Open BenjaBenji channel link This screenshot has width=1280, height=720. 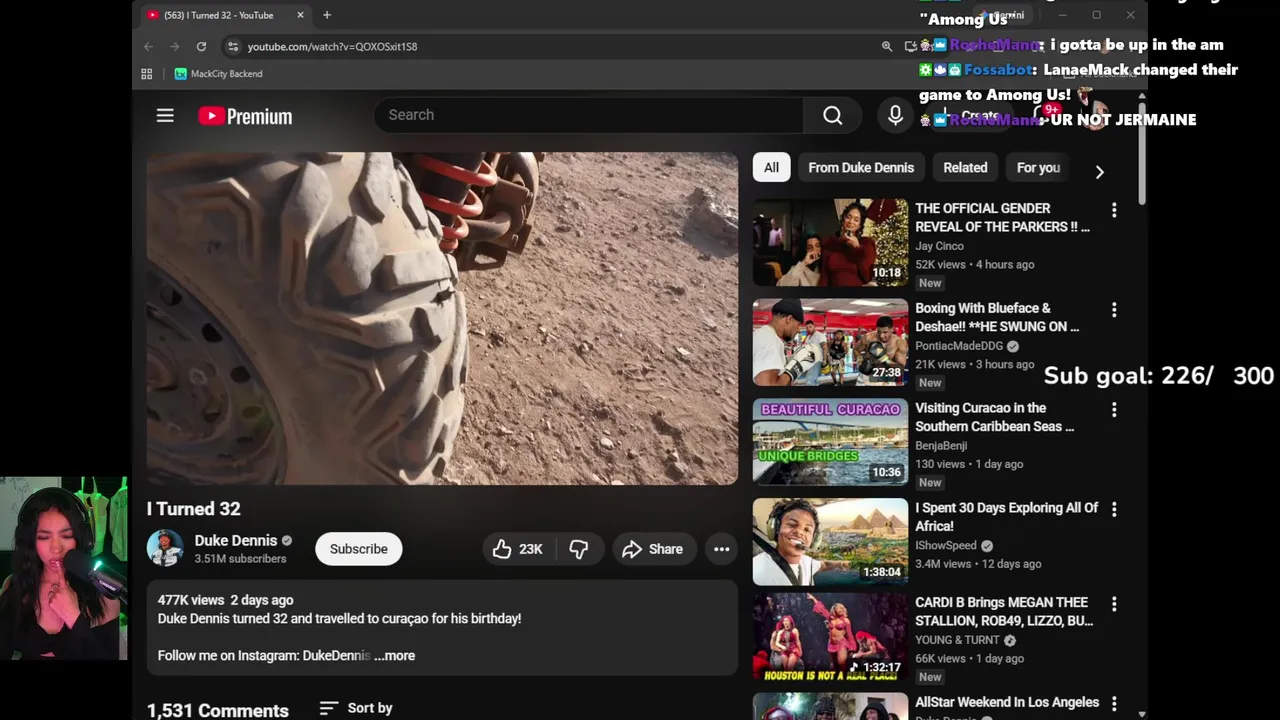click(x=941, y=446)
